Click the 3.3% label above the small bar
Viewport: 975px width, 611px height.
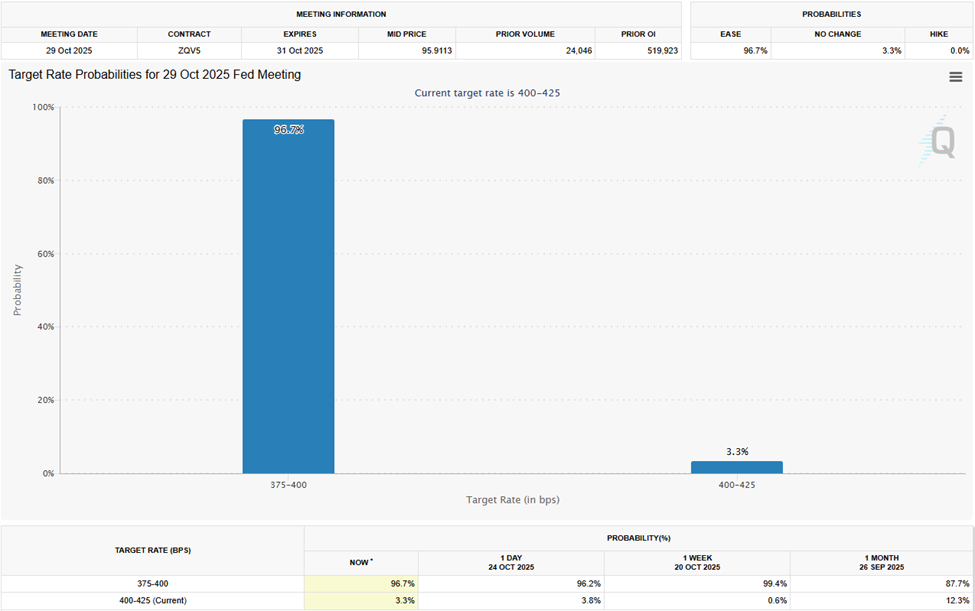pyautogui.click(x=737, y=452)
